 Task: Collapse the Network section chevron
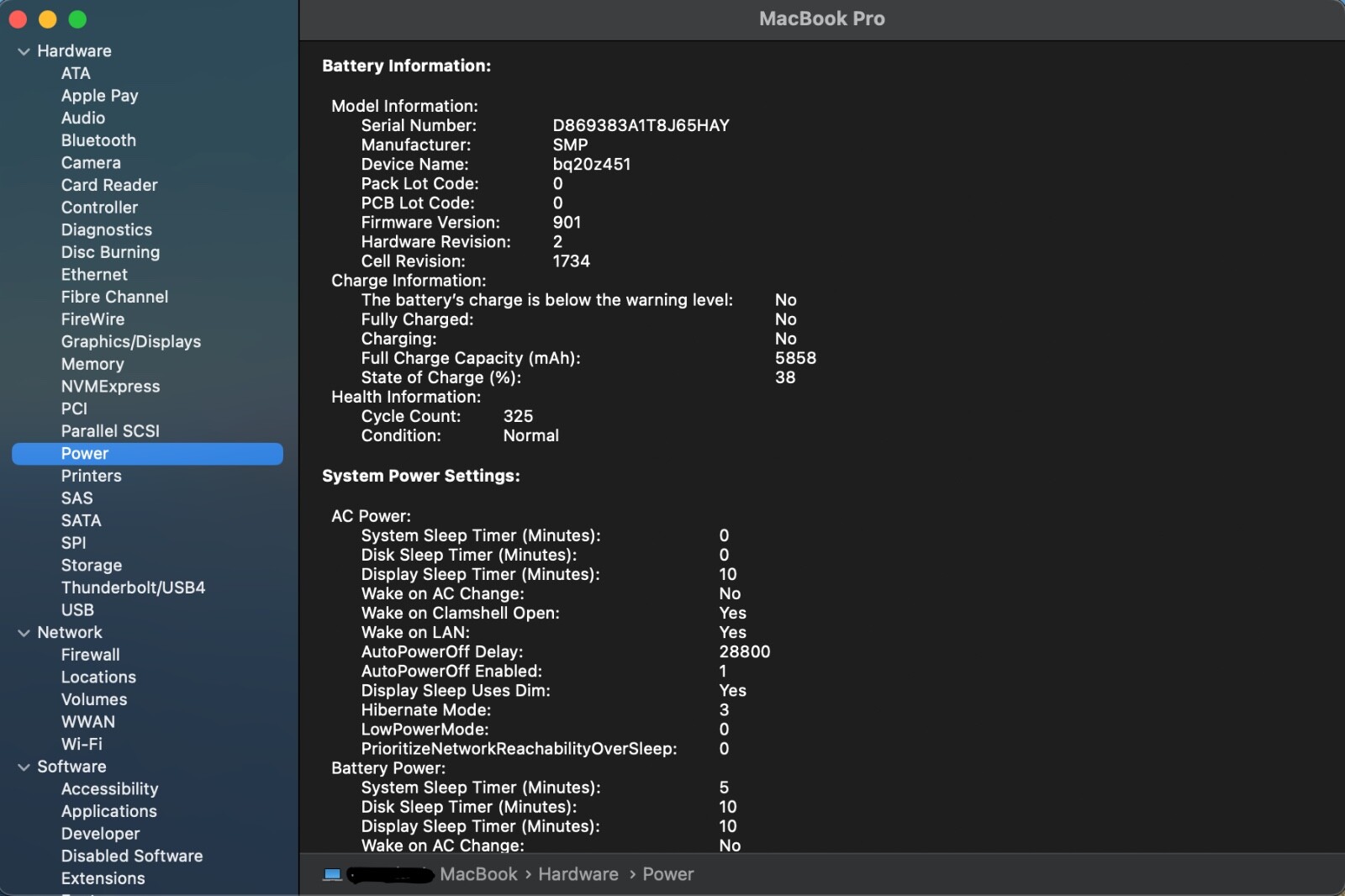click(x=24, y=633)
